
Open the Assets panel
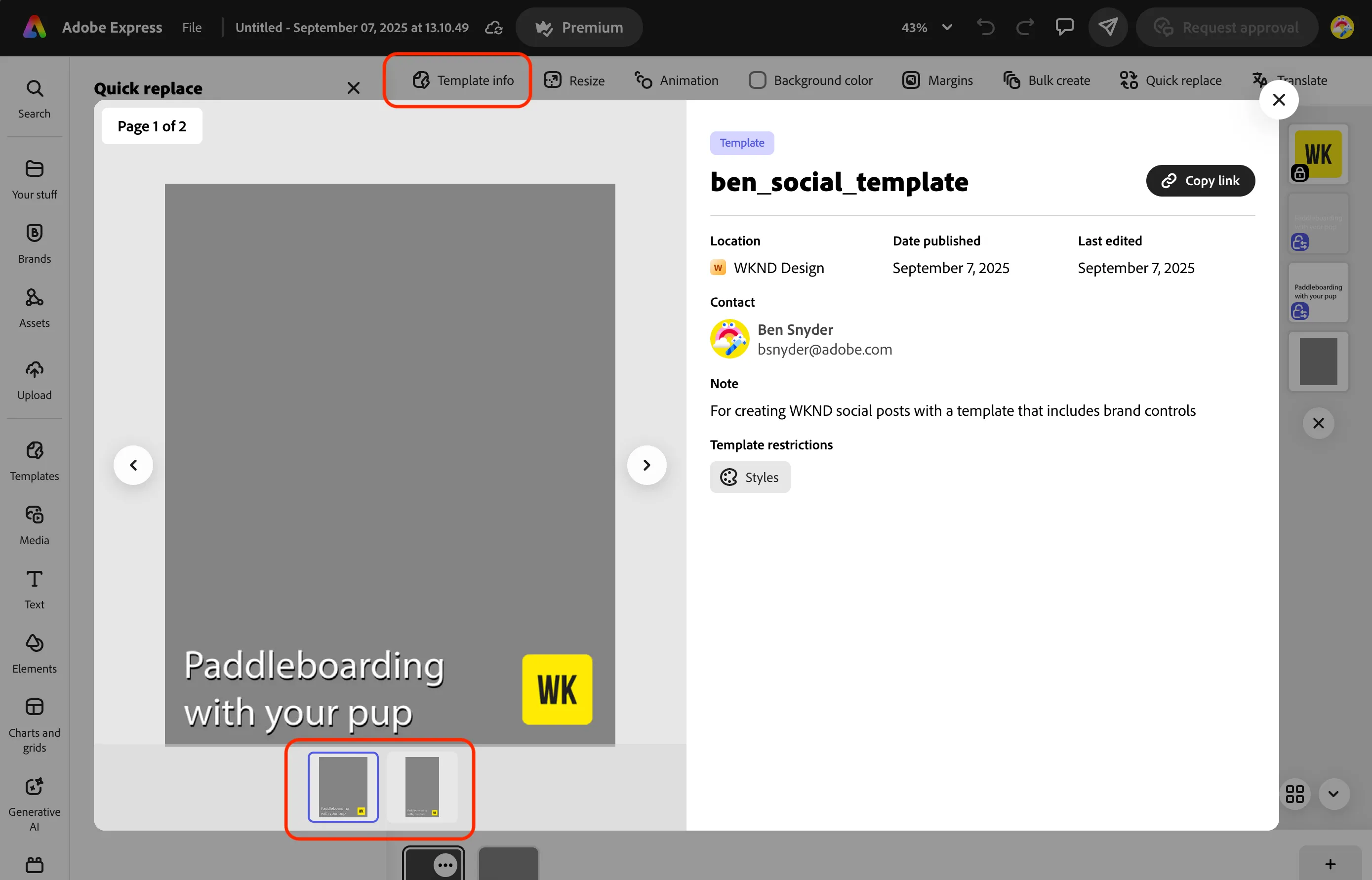click(34, 308)
